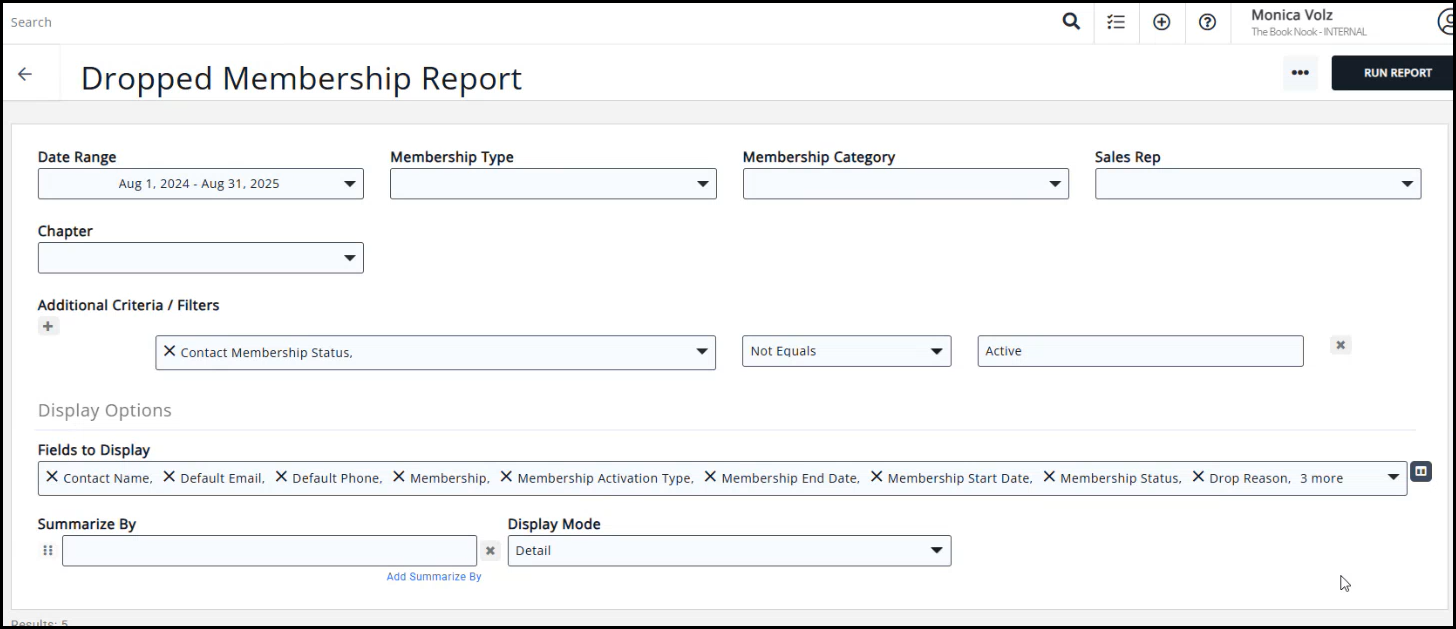Remove Contact Name from displayed fields

point(52,477)
